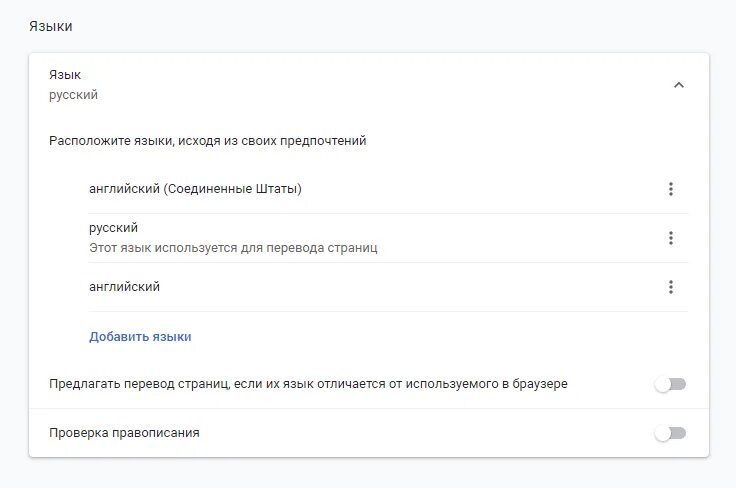
Task: Click the Язык title label
Action: point(65,75)
